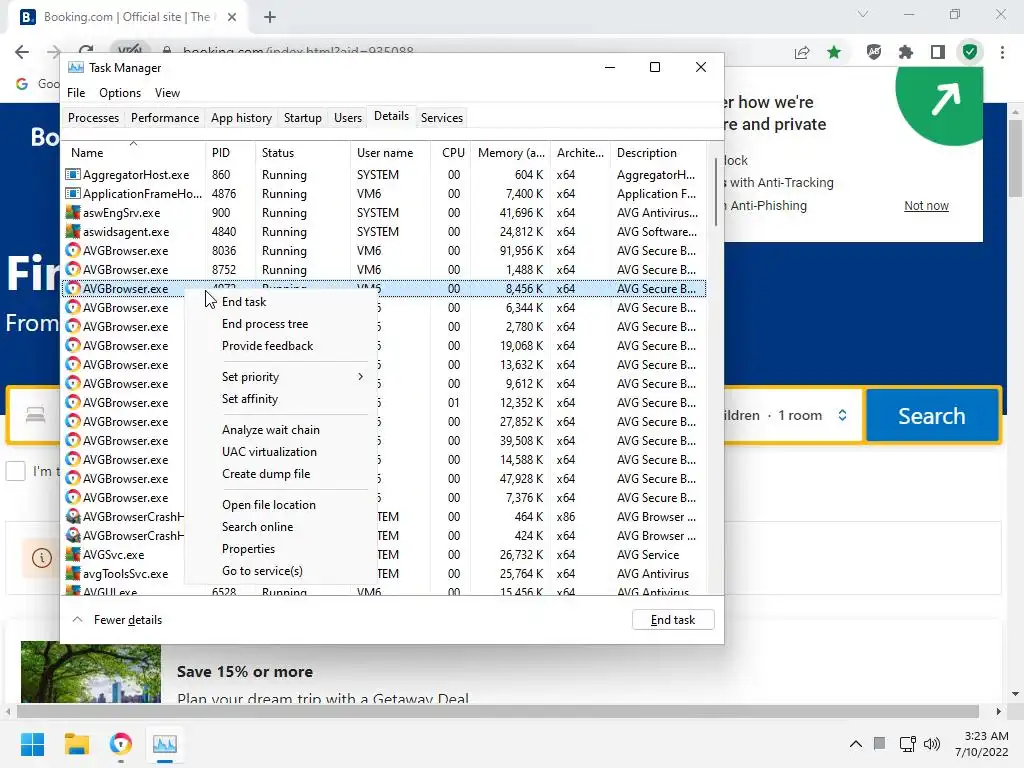Toggle the browser side panel icon

coord(938,52)
